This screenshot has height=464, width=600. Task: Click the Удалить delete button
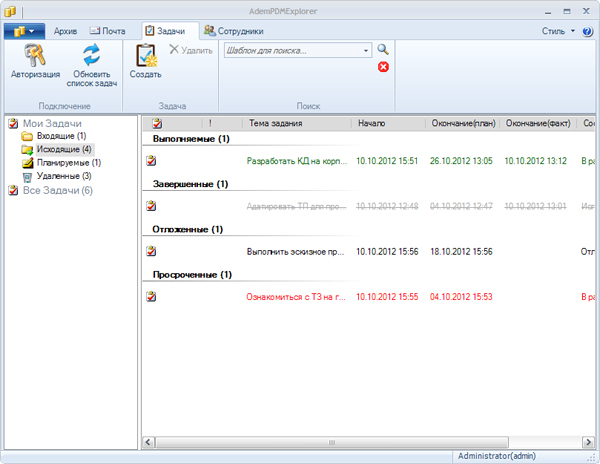tap(191, 50)
